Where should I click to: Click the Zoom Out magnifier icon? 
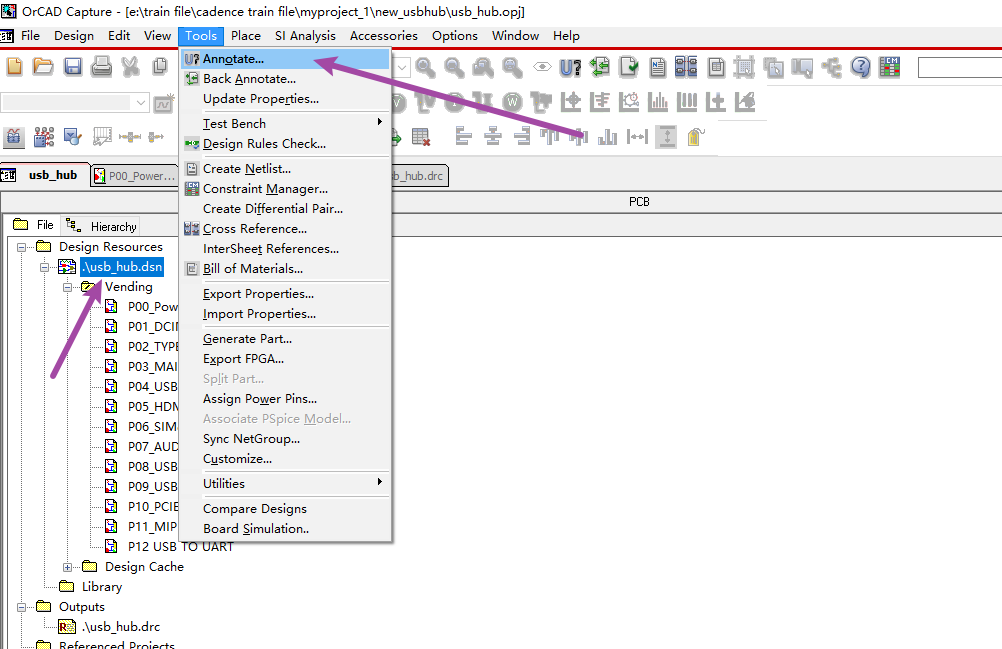tap(454, 67)
